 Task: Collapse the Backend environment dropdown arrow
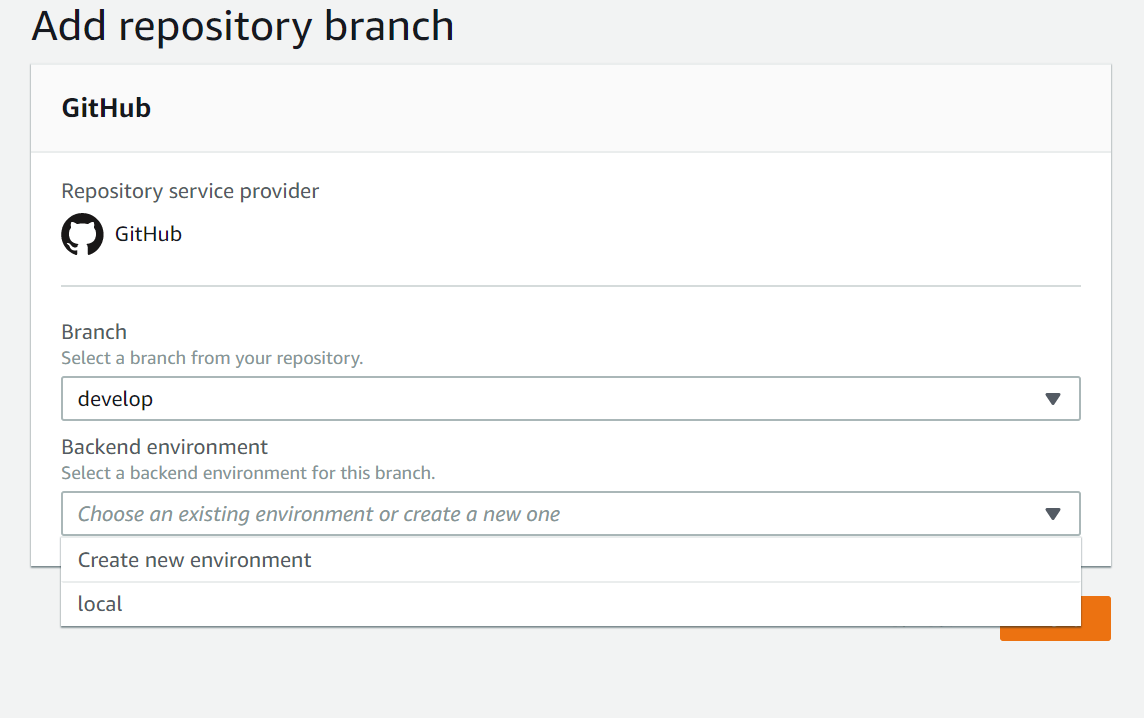point(1052,514)
